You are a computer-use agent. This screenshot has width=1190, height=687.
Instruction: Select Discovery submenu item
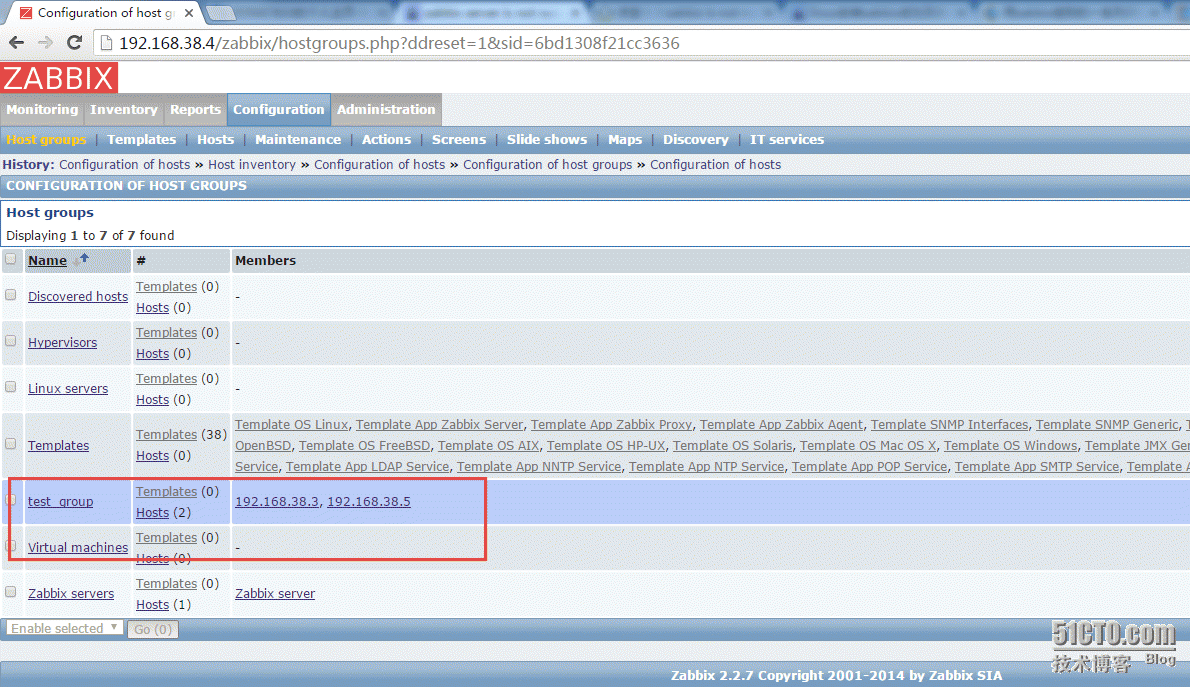point(695,140)
